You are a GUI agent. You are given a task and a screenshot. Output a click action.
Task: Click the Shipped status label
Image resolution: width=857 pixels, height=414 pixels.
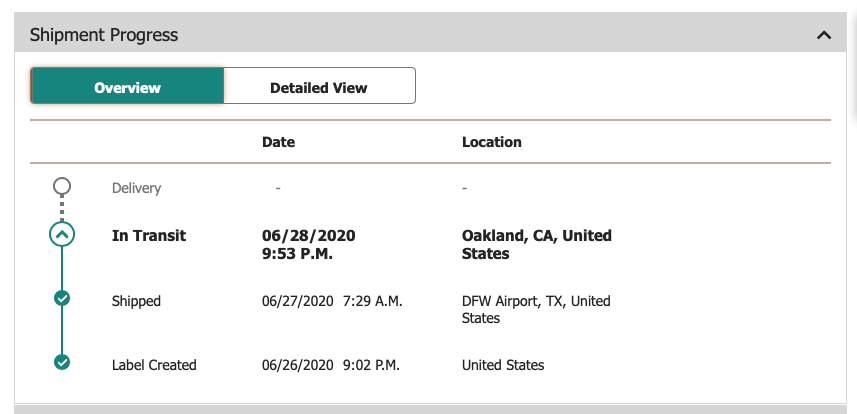tap(136, 301)
